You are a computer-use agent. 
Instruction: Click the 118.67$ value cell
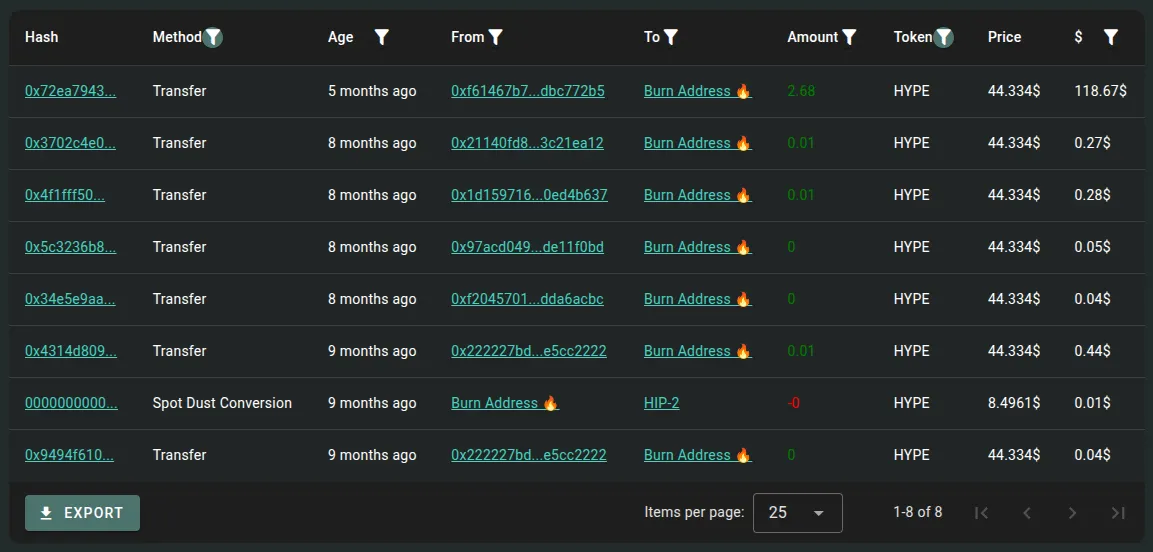click(1101, 91)
